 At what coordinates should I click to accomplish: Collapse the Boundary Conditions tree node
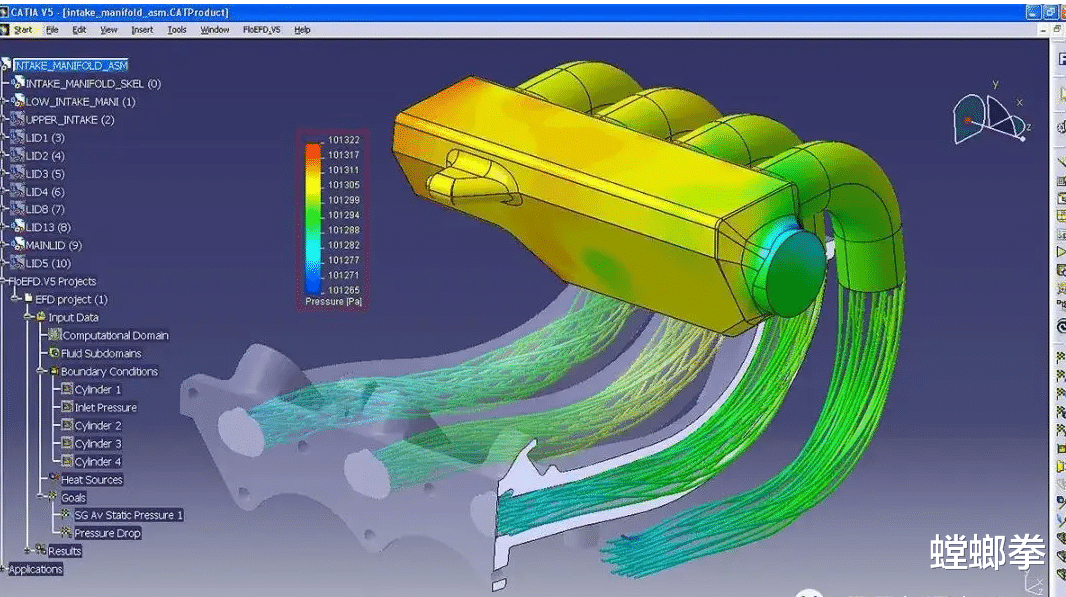pos(41,371)
